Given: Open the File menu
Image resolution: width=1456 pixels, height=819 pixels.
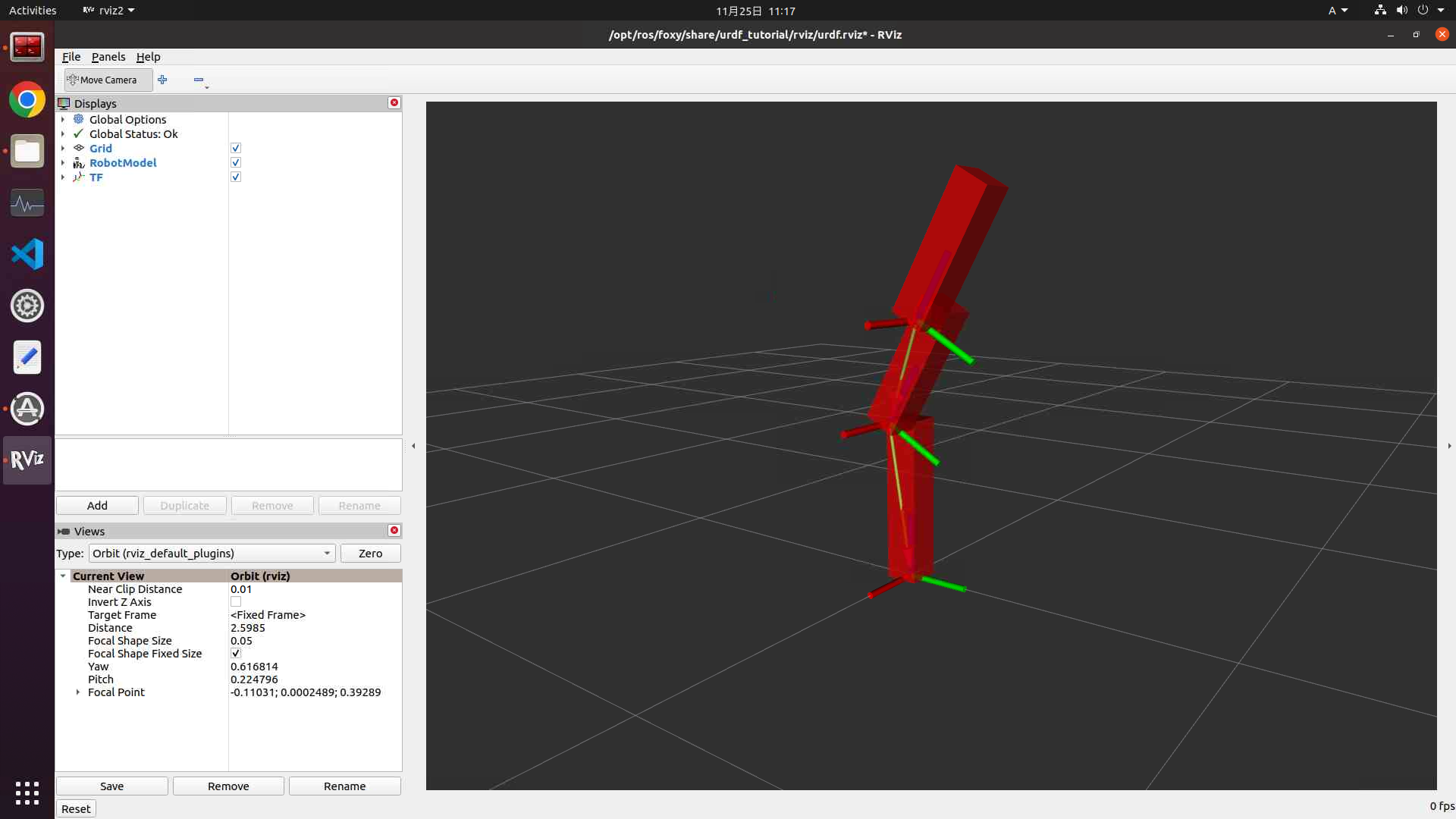Looking at the screenshot, I should (x=71, y=57).
